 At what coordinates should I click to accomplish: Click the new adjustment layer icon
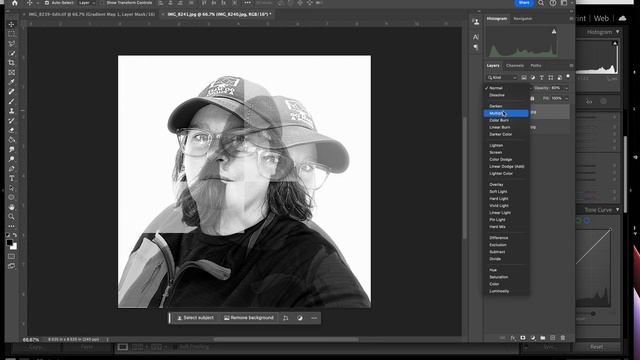533,338
